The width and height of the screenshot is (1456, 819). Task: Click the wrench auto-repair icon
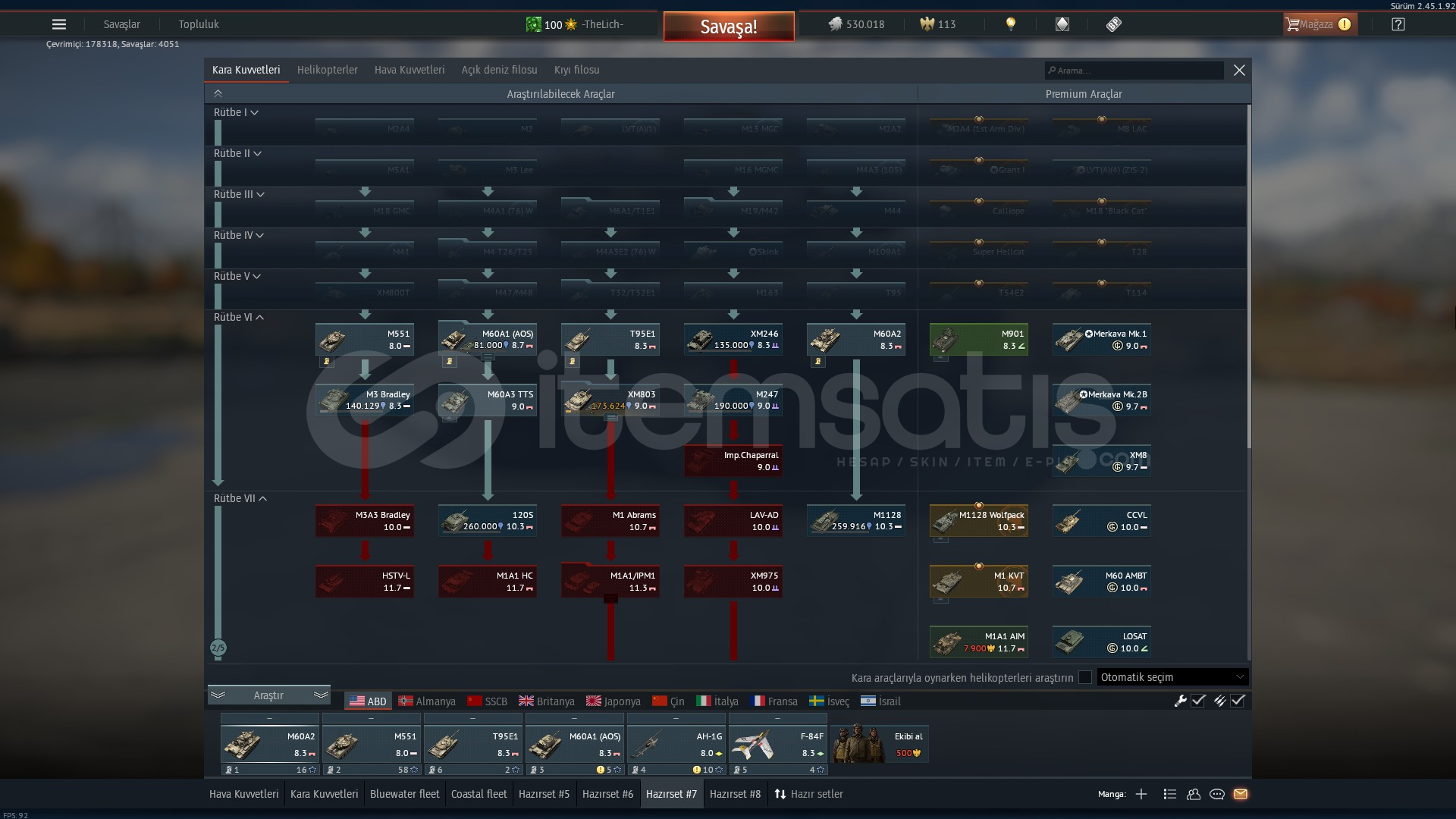(x=1180, y=701)
